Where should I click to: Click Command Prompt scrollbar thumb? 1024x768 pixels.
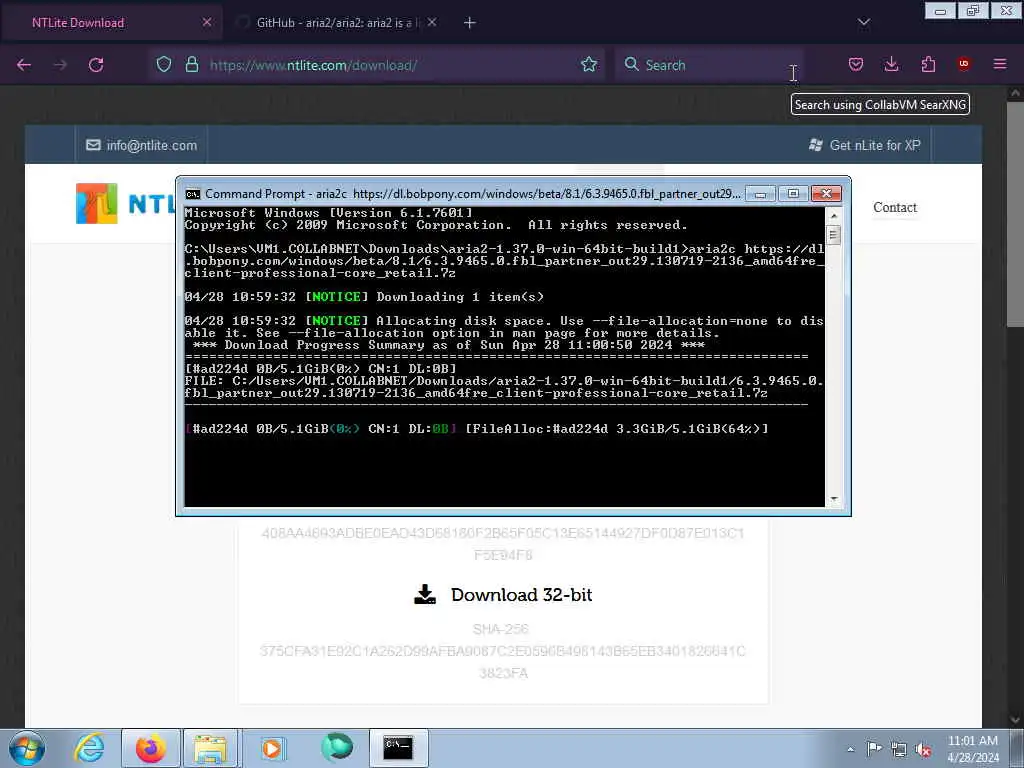(833, 235)
